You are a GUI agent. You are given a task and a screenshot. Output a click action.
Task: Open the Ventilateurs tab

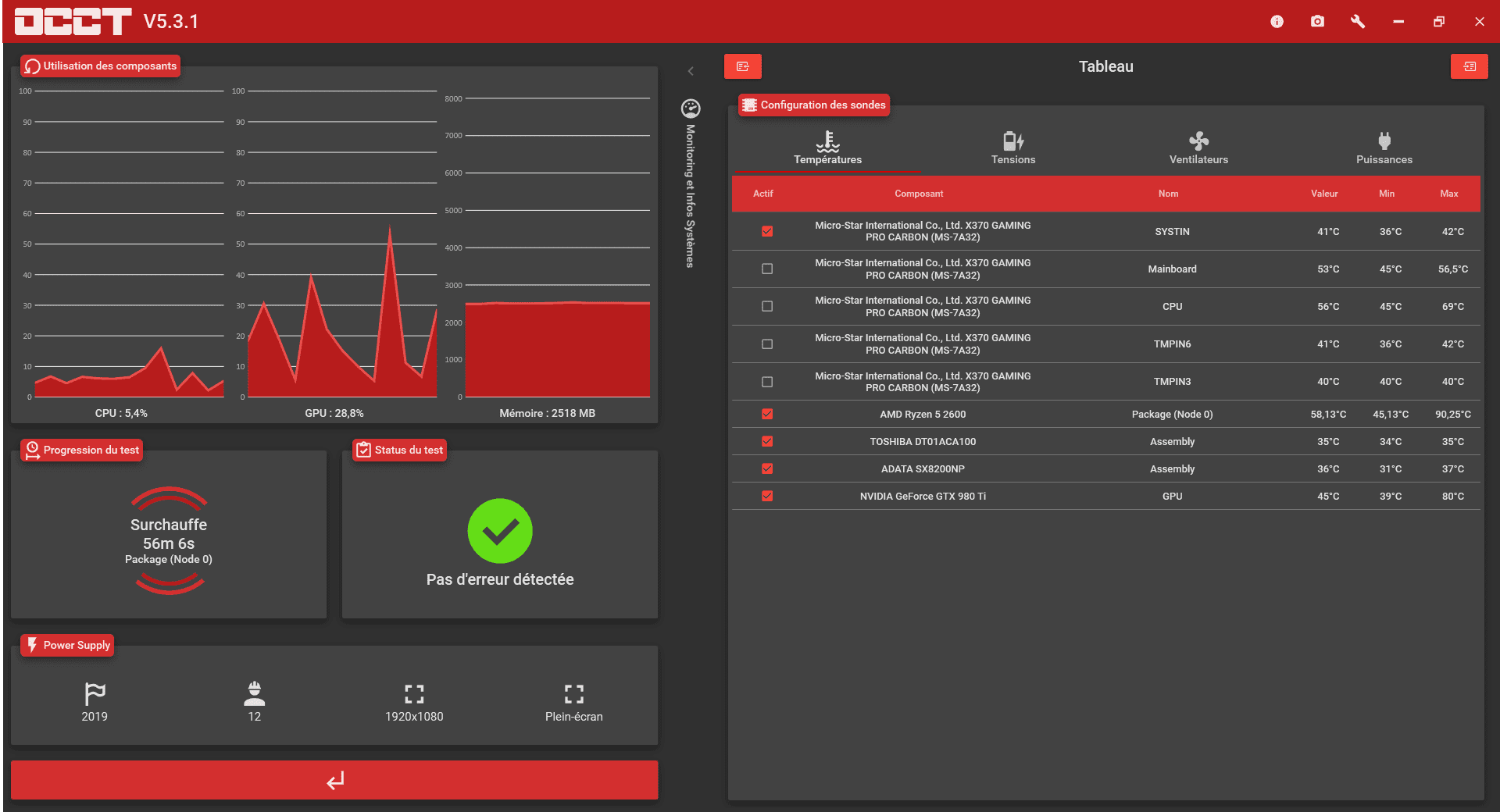coord(1198,148)
